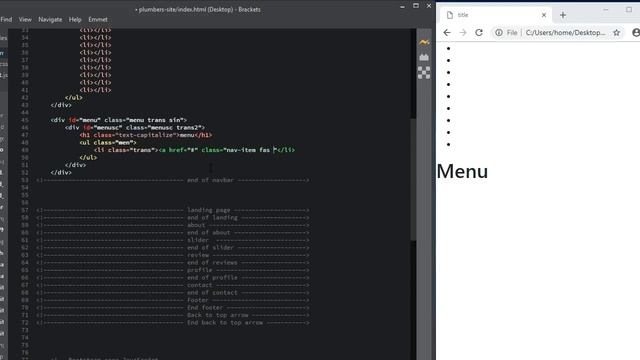
Task: Click the checkered grid icon in Brackets sidebar
Action: coord(424,73)
